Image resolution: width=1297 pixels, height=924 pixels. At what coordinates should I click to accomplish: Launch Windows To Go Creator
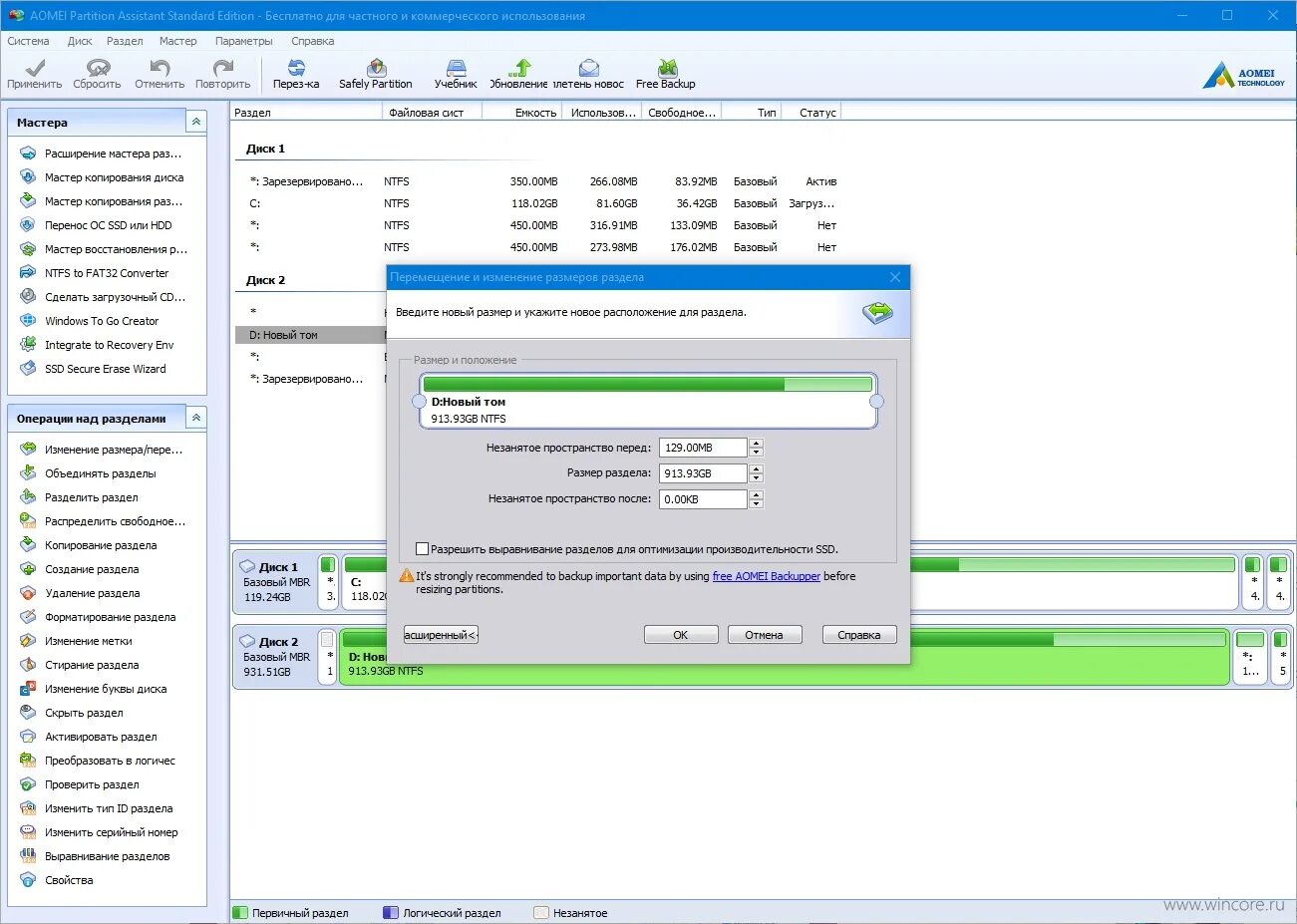tap(102, 321)
